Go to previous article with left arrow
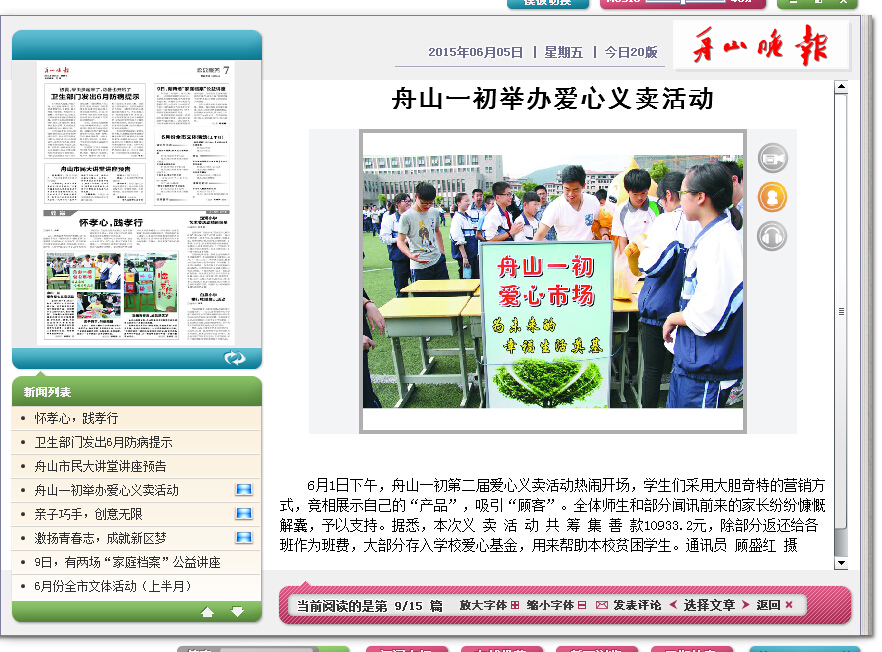 tap(673, 605)
